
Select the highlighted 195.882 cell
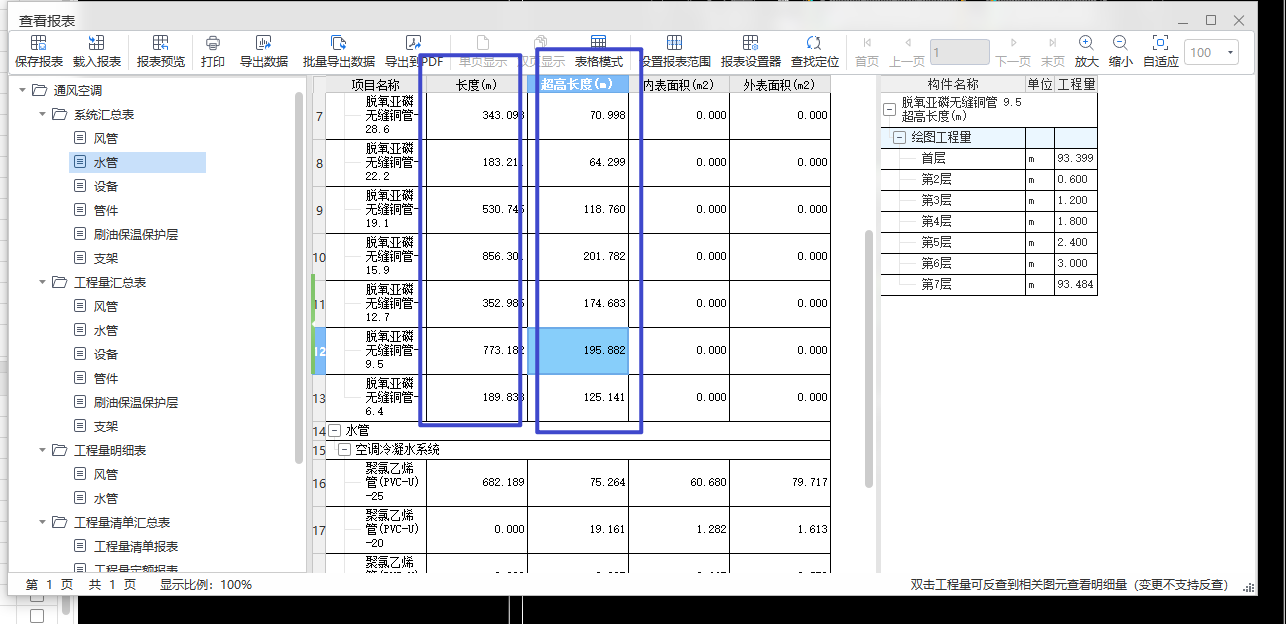tap(578, 351)
